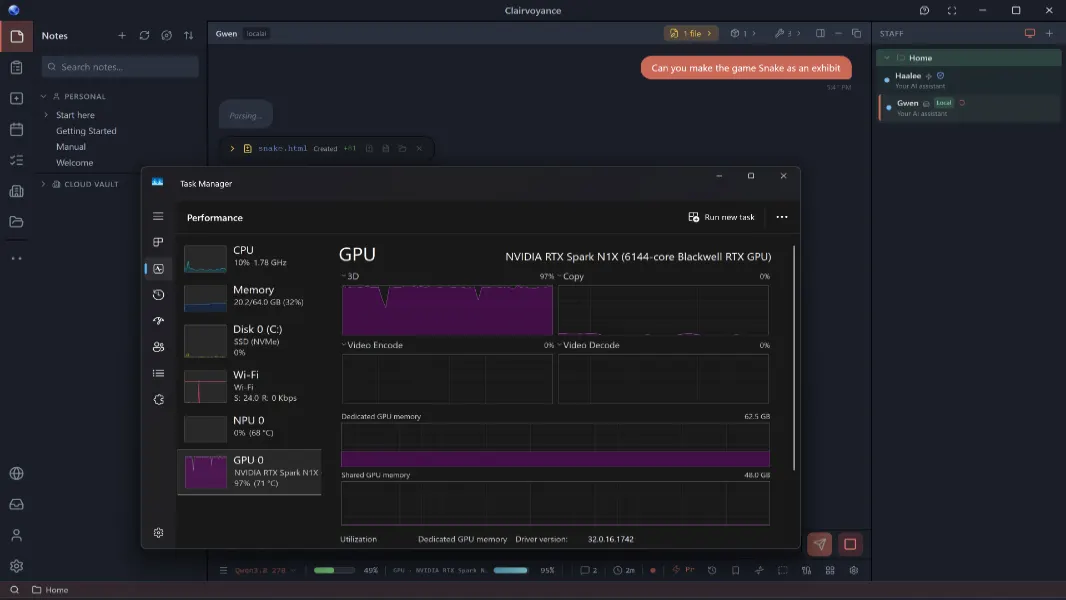Viewport: 1066px width, 600px height.
Task: Open the Manual note
Action: tap(71, 147)
